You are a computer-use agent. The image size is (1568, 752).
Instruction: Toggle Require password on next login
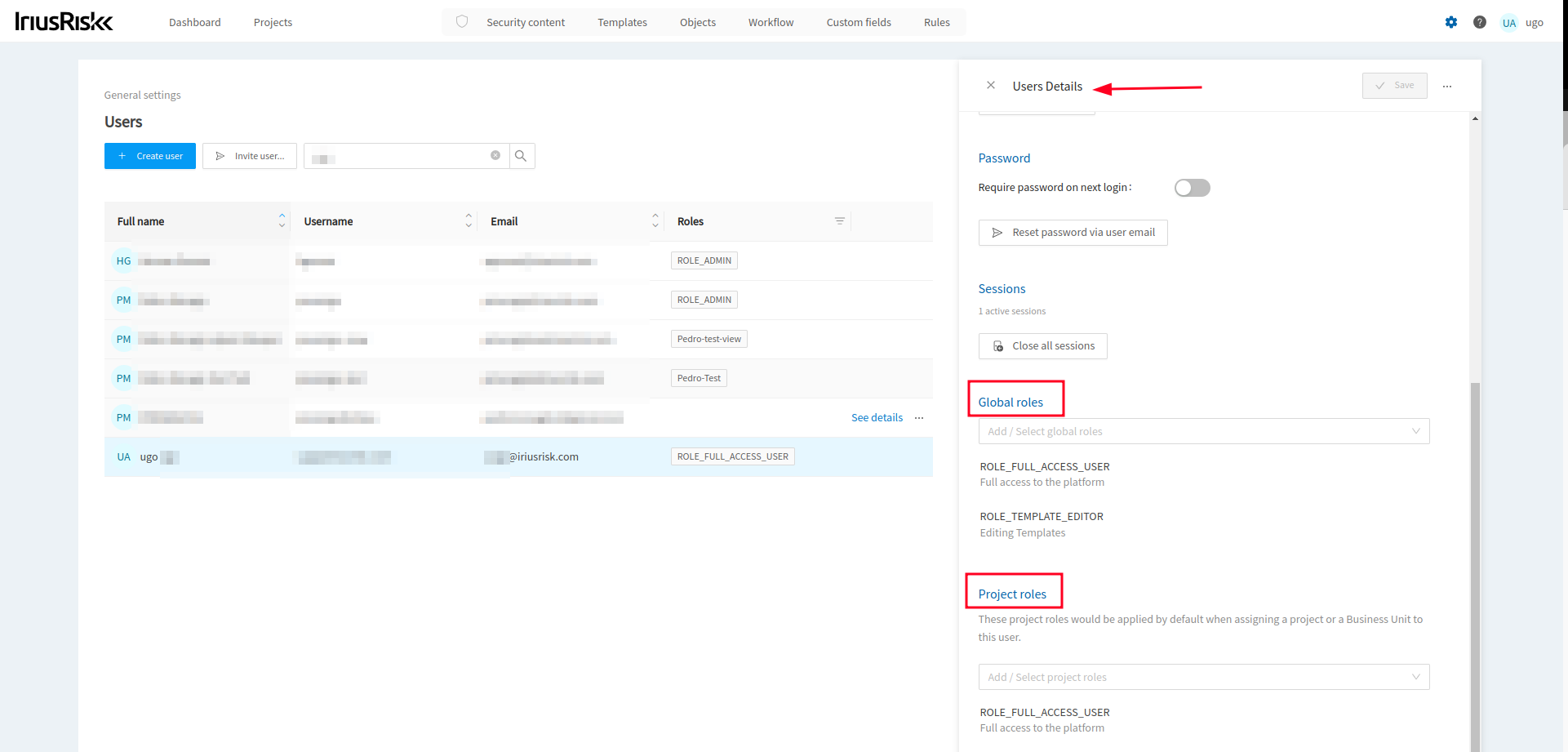click(1192, 188)
